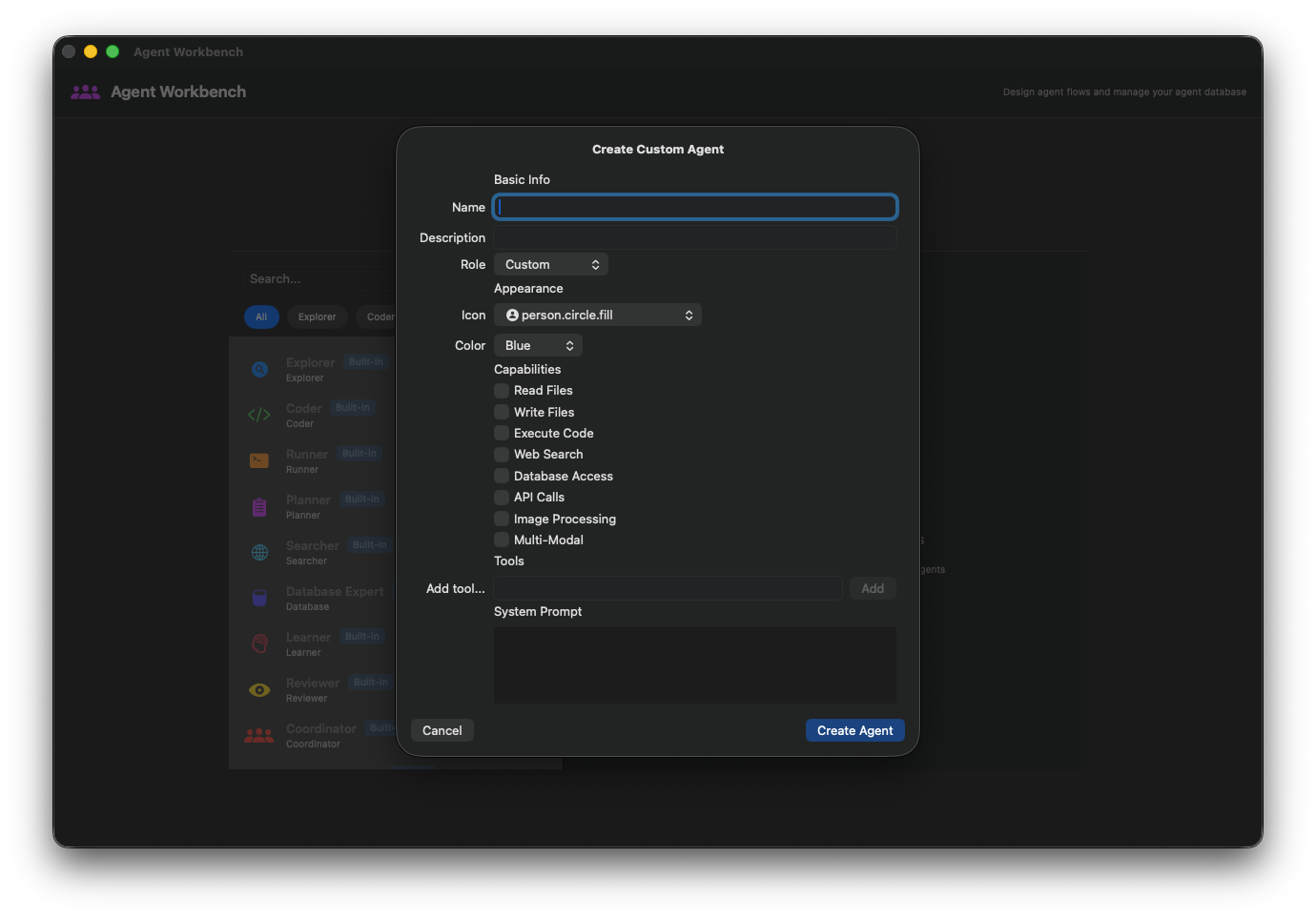Viewport: 1316px width, 918px height.
Task: Select the Runner agent icon
Action: pyautogui.click(x=259, y=460)
